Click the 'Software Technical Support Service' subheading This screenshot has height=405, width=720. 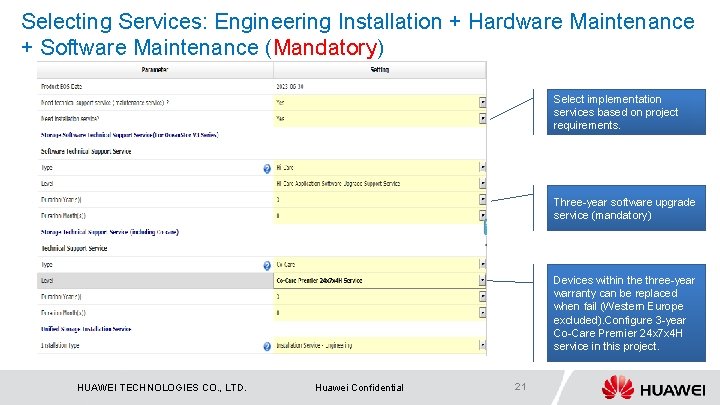pyautogui.click(x=86, y=152)
